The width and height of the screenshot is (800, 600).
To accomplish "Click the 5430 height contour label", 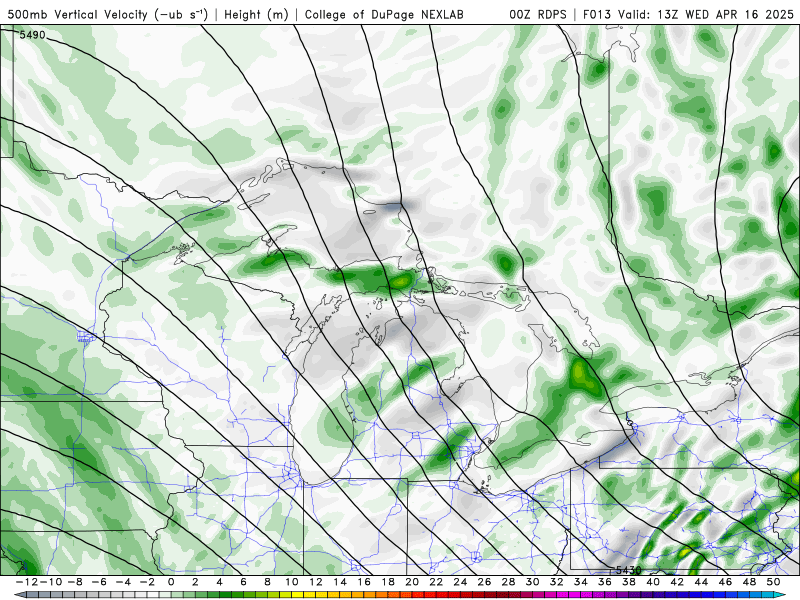I will (628, 570).
